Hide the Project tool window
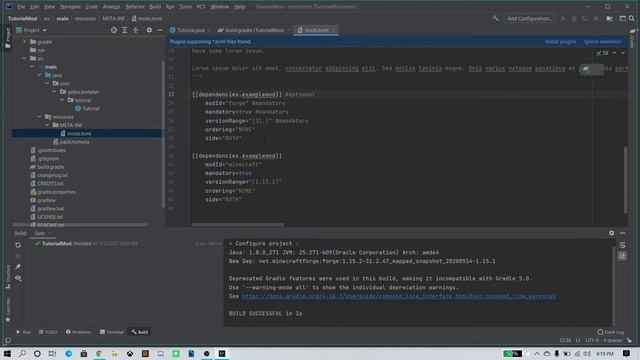 [x=160, y=30]
